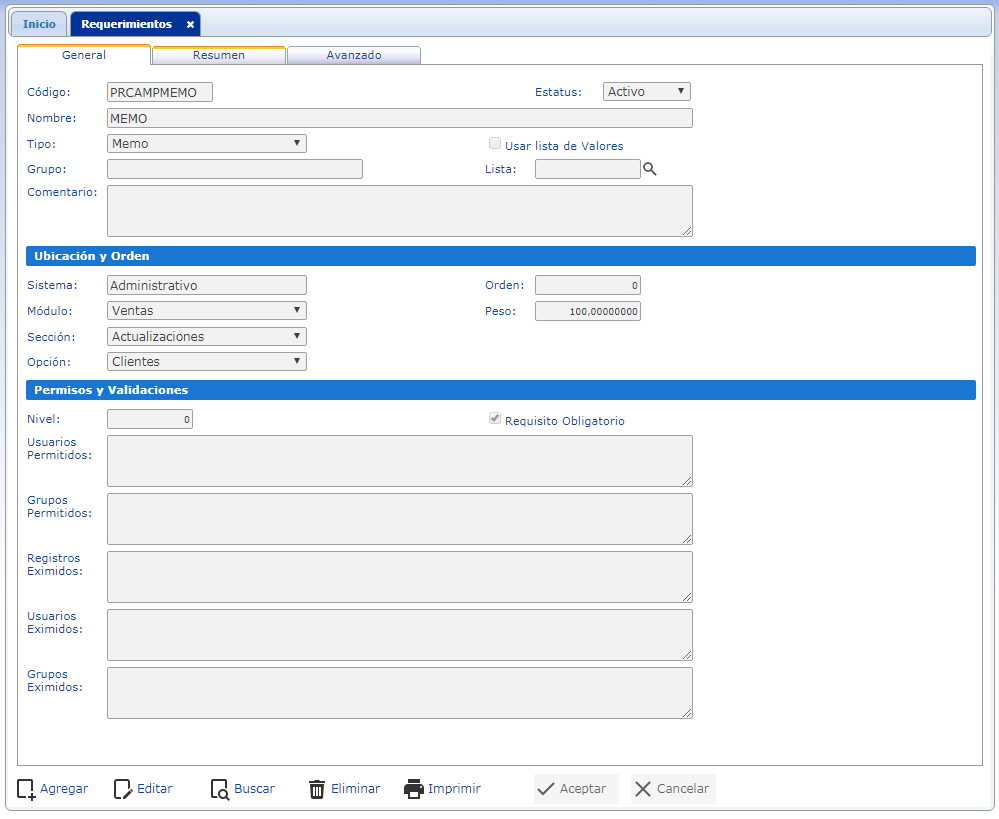Click the Buscar search document icon
This screenshot has height=819, width=999.
click(220, 789)
